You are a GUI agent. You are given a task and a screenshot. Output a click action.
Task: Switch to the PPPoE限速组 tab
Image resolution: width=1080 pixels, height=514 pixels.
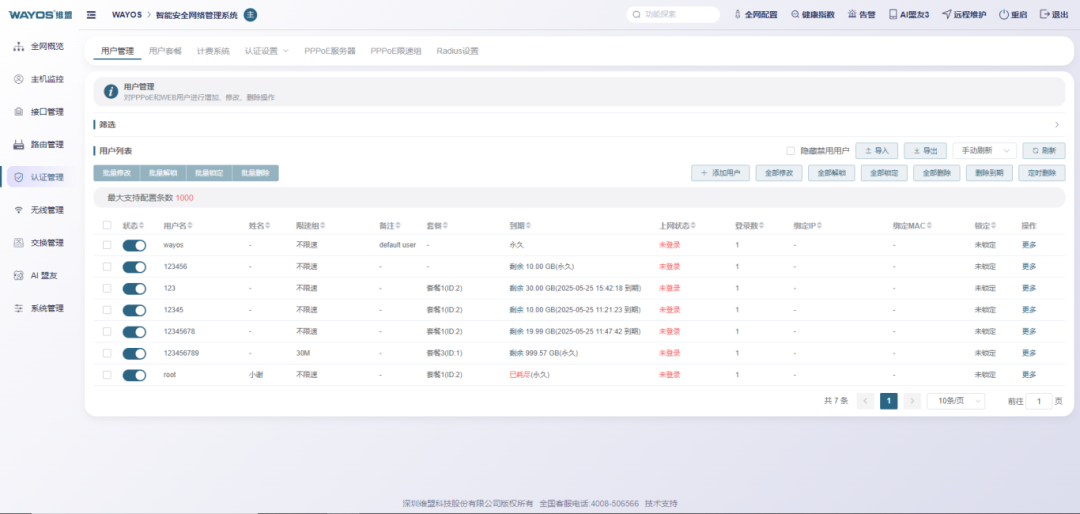[396, 51]
